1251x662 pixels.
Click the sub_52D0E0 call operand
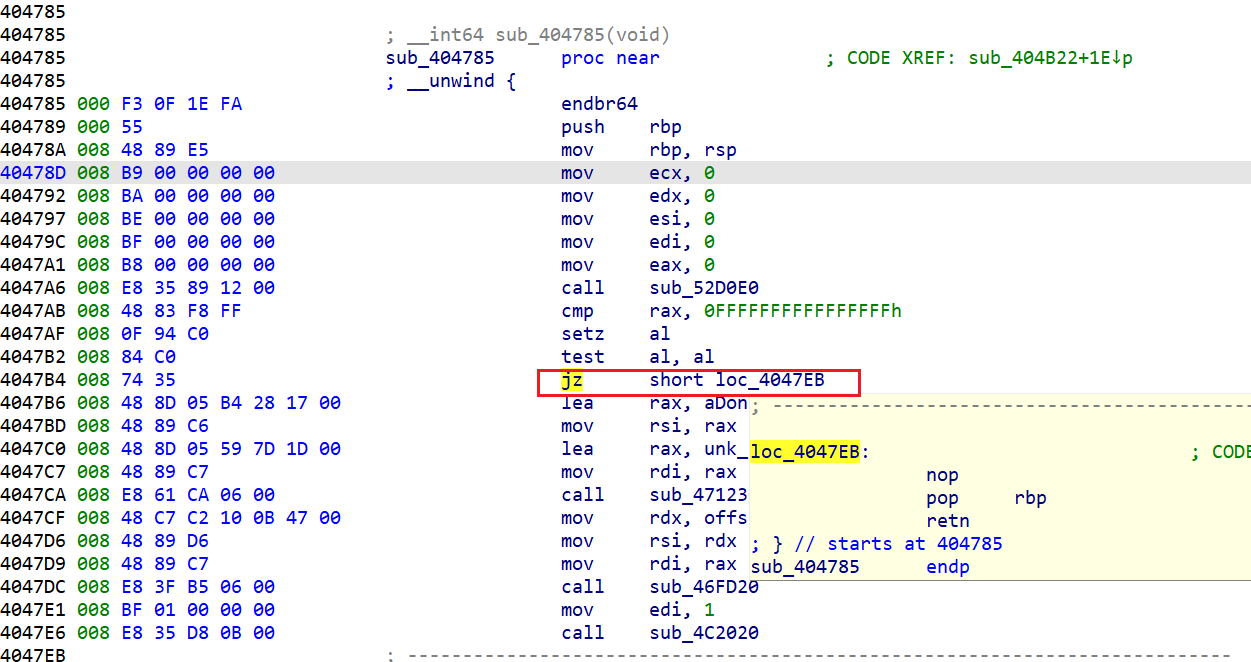coord(704,288)
